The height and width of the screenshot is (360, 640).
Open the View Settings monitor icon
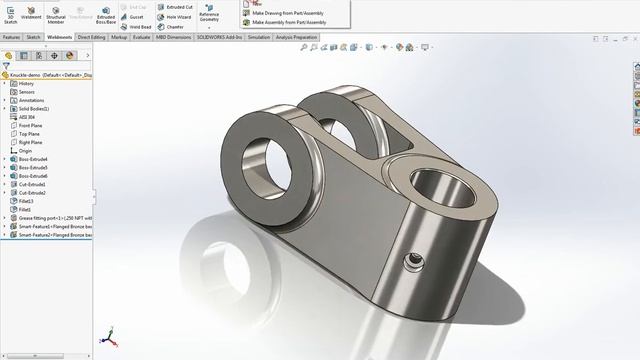point(425,47)
